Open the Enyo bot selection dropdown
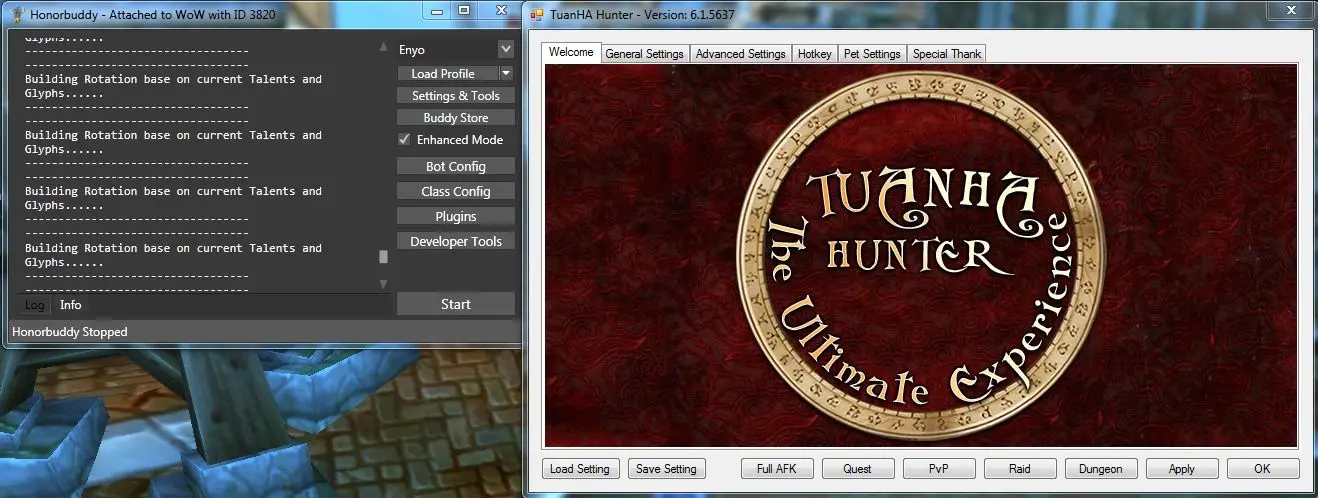Image resolution: width=1318 pixels, height=498 pixels. point(505,49)
